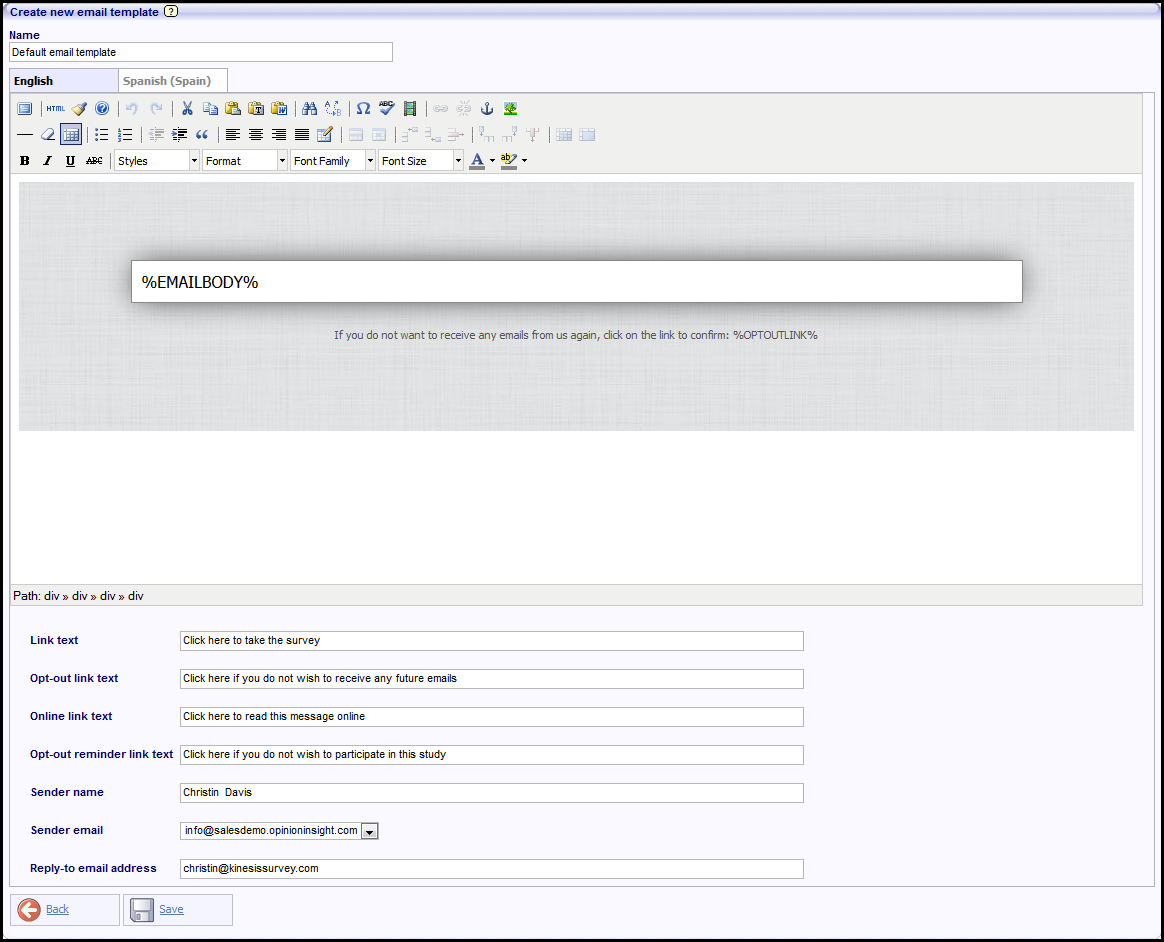Align text left
Screen dimensions: 1164x942
pyautogui.click(x=233, y=134)
